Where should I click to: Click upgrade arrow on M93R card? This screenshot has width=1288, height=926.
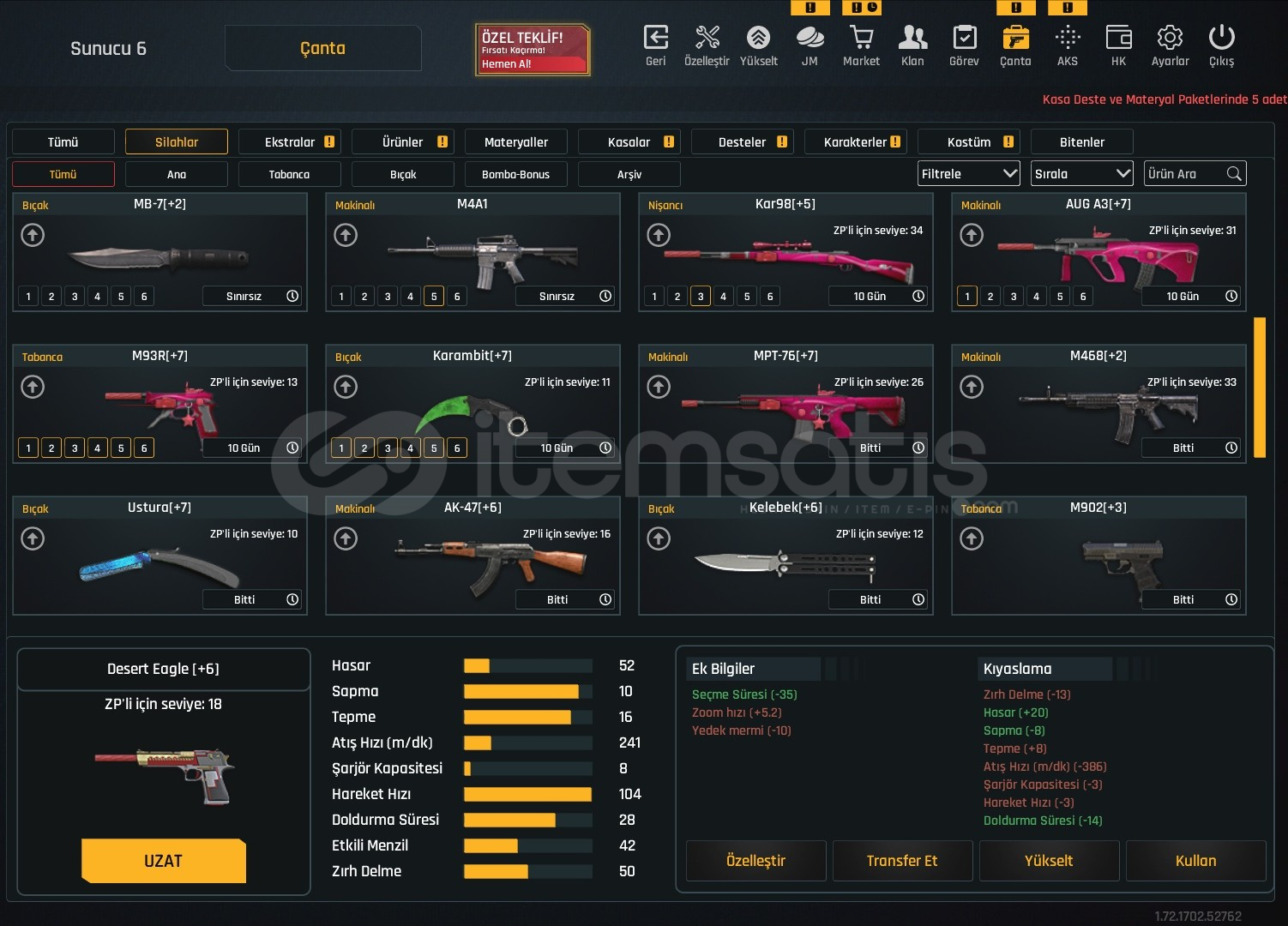33,387
